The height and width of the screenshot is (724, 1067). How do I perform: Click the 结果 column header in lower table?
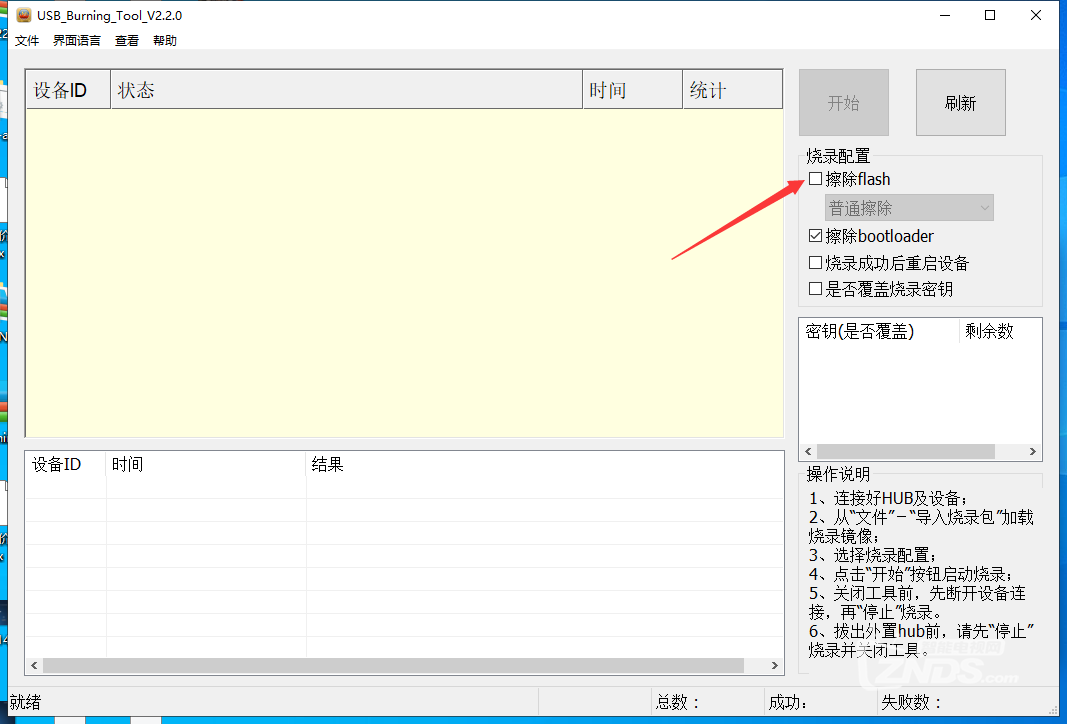(544, 465)
